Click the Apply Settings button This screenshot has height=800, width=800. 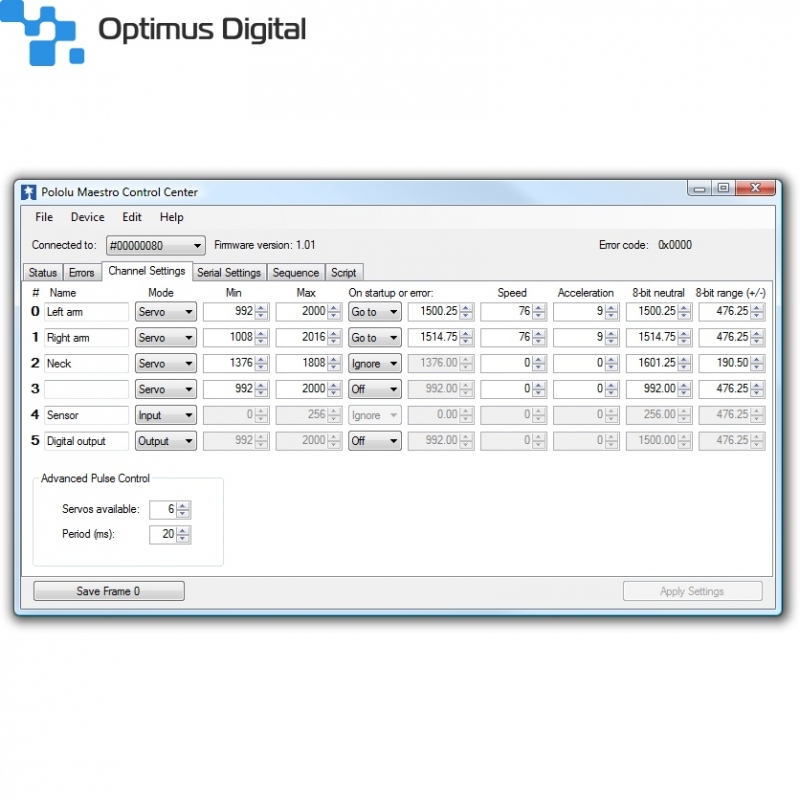692,591
